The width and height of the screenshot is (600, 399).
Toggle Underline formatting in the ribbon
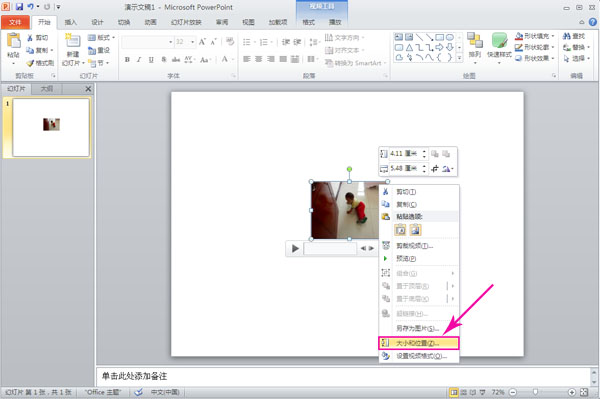[x=151, y=59]
